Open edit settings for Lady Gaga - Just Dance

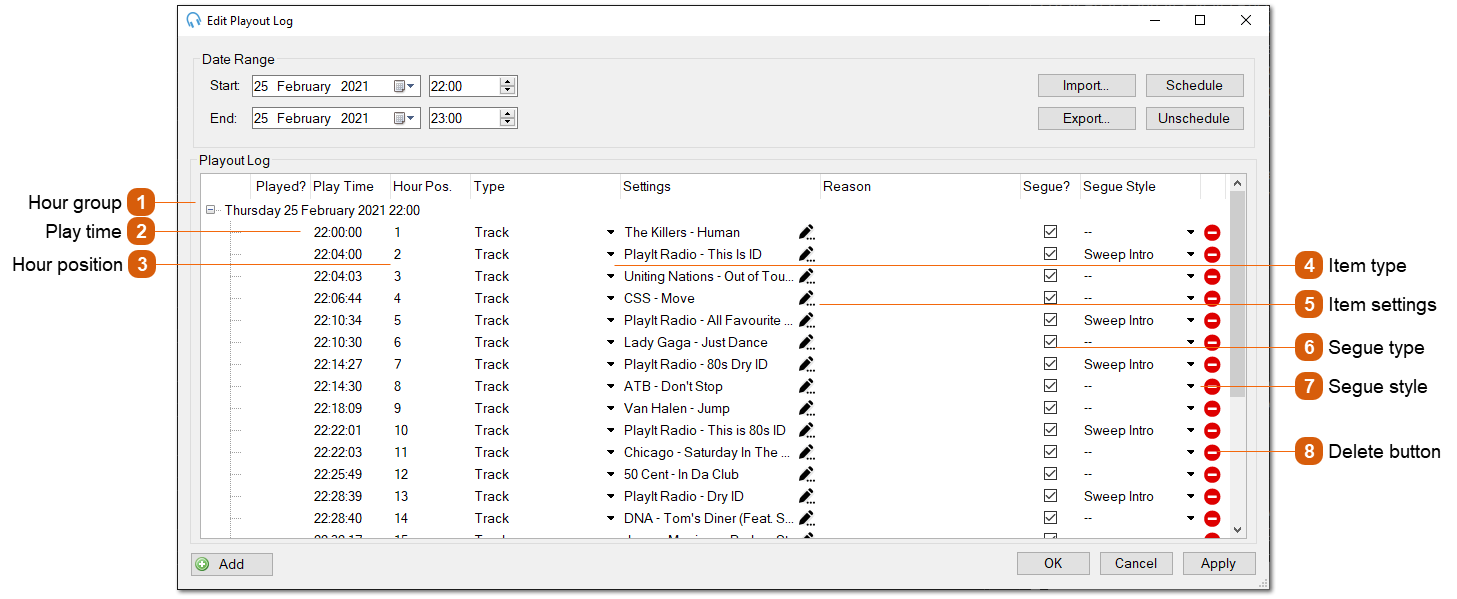pyautogui.click(x=806, y=342)
